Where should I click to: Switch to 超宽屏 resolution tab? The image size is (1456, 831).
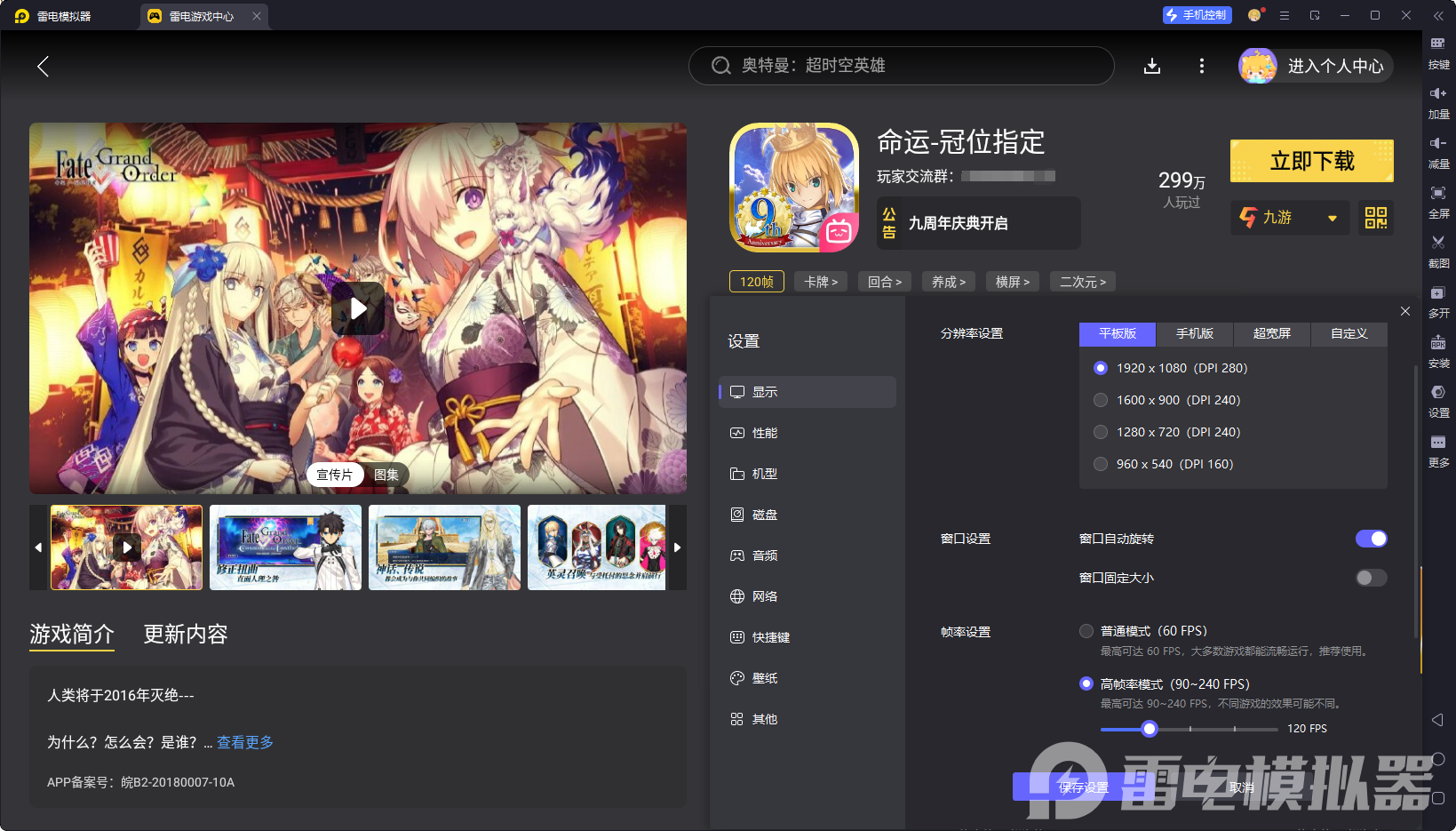tap(1272, 334)
